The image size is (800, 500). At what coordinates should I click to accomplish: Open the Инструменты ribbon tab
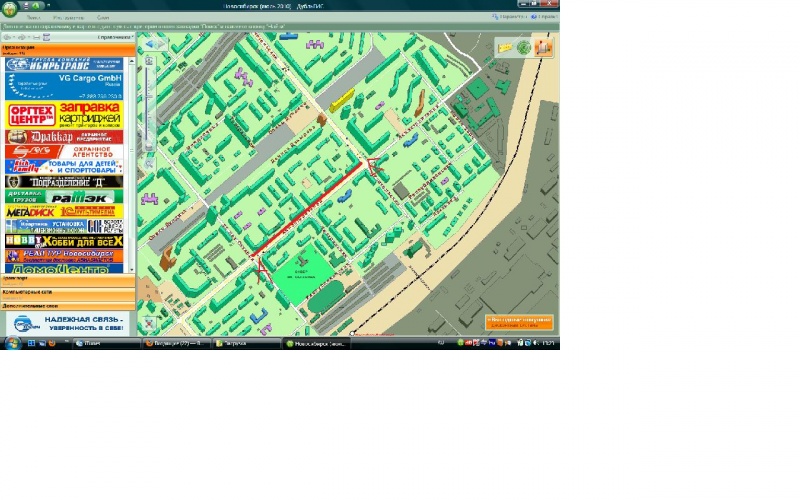point(68,18)
